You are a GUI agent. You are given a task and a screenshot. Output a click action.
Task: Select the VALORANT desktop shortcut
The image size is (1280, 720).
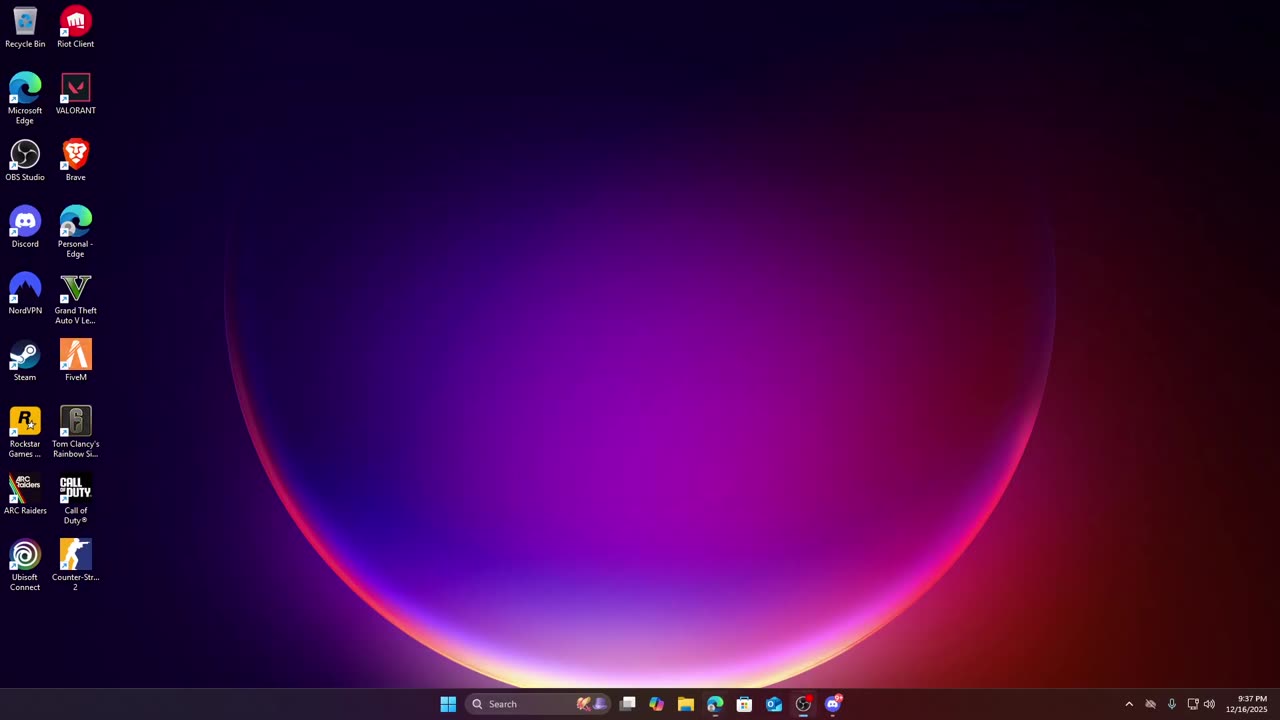click(75, 94)
